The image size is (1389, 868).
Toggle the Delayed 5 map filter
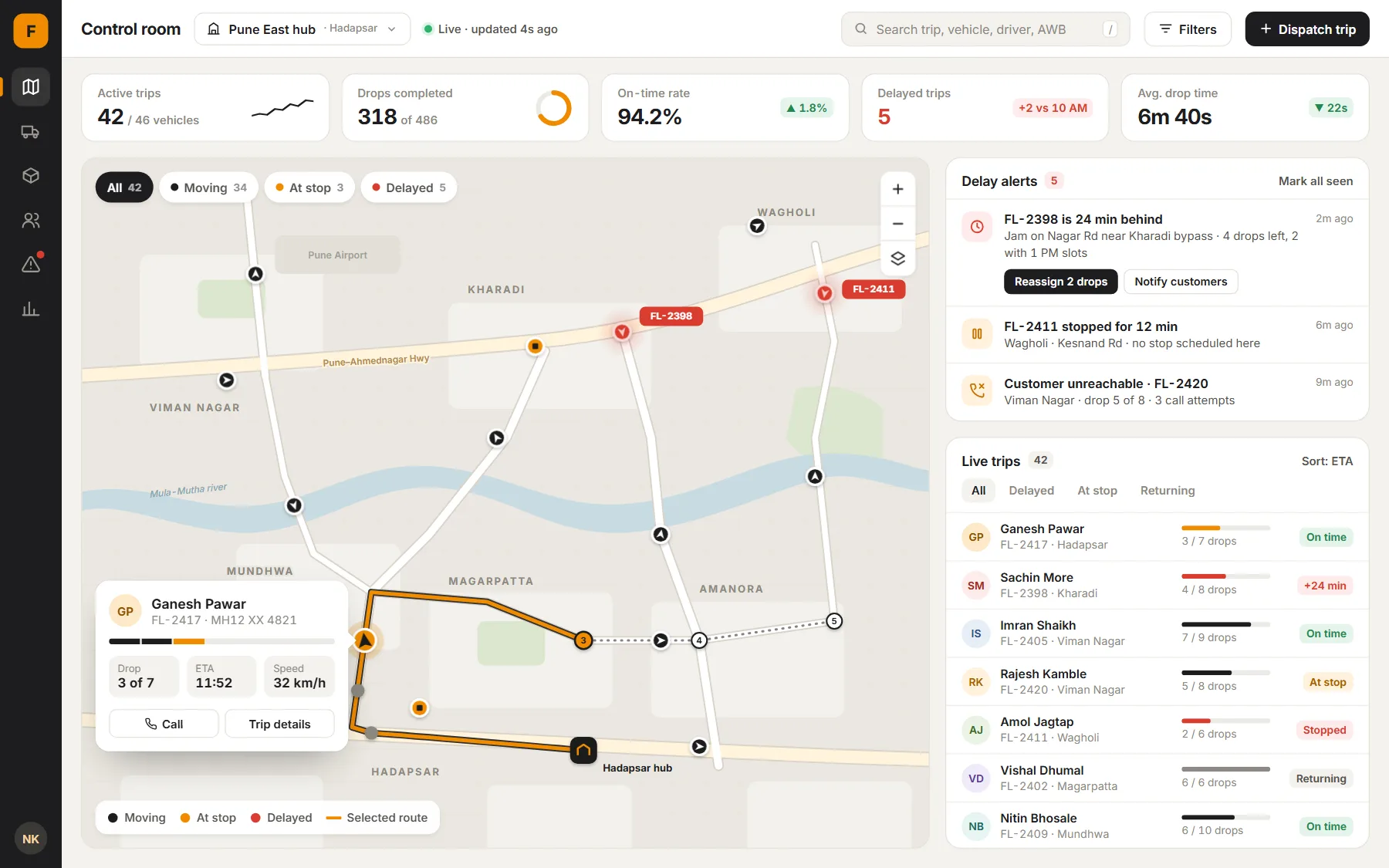click(409, 187)
